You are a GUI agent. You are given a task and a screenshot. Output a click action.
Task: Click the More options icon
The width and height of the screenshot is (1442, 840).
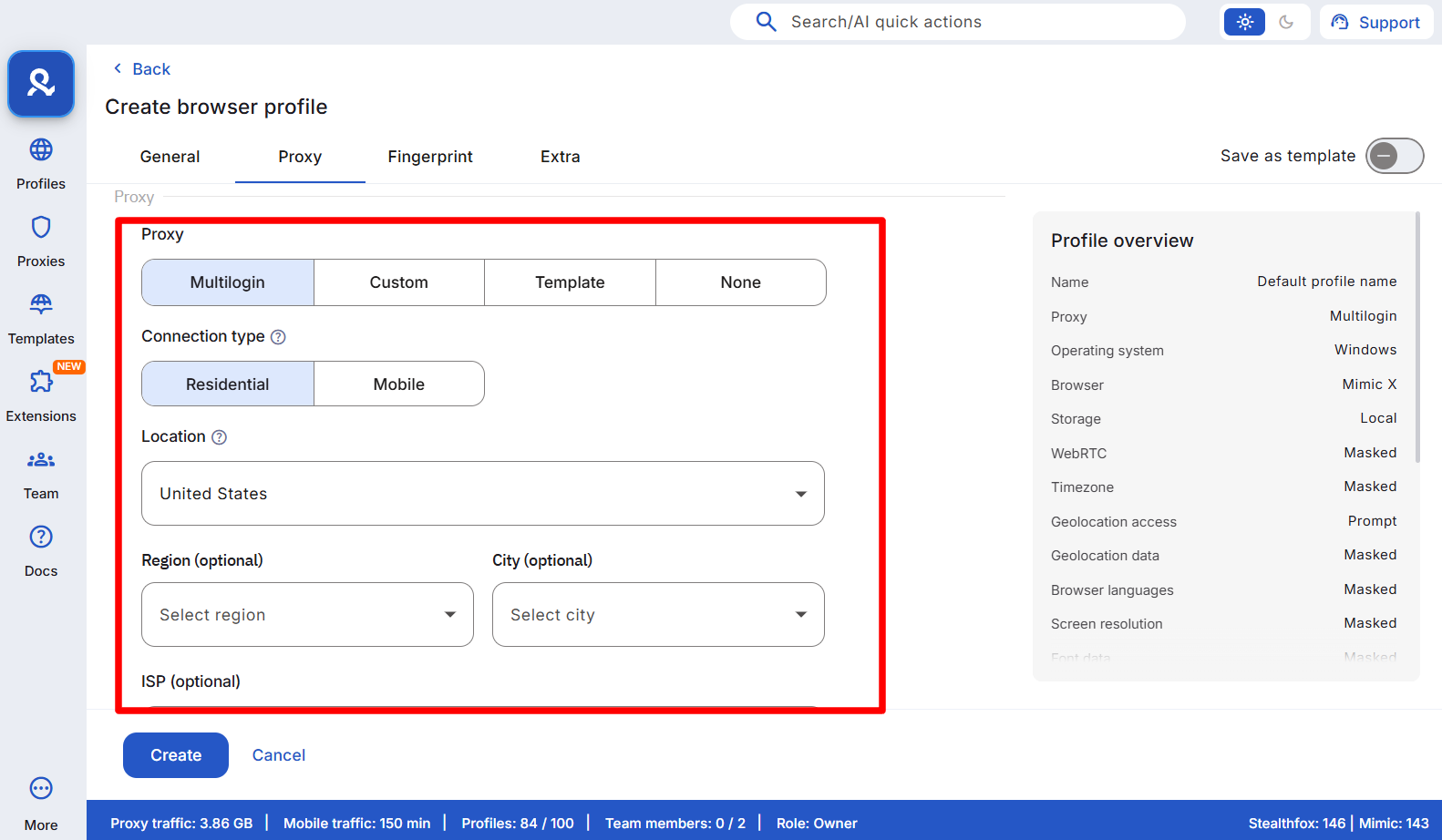tap(41, 789)
